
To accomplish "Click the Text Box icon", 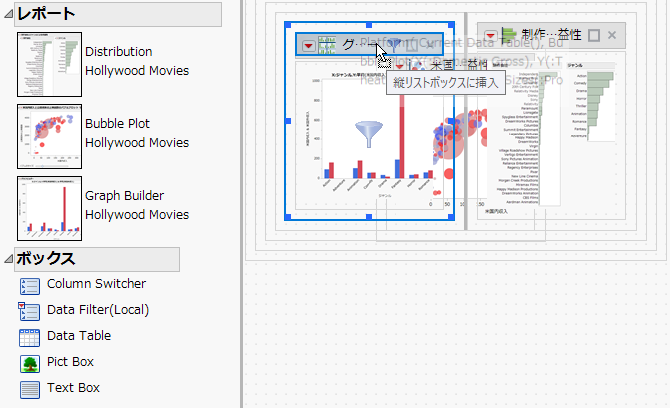I will click(30, 390).
